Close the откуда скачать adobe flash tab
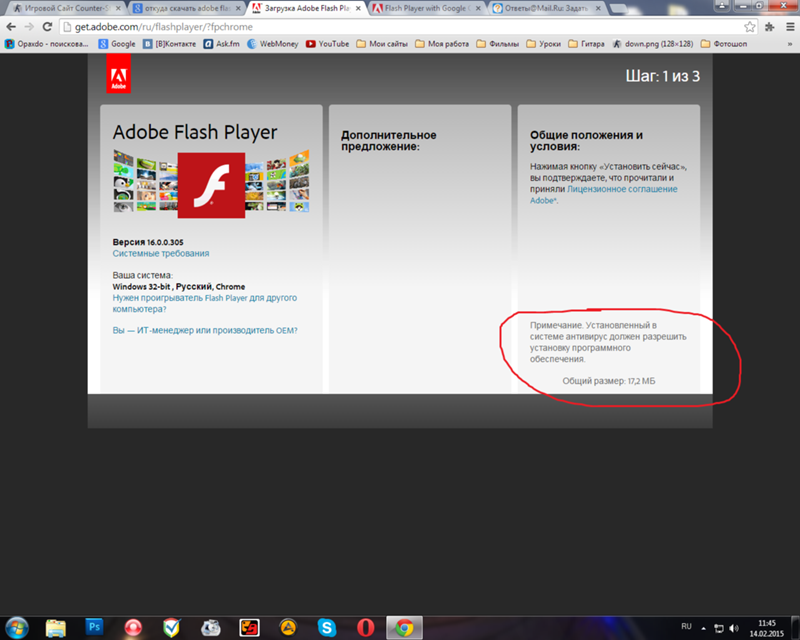 coord(238,8)
